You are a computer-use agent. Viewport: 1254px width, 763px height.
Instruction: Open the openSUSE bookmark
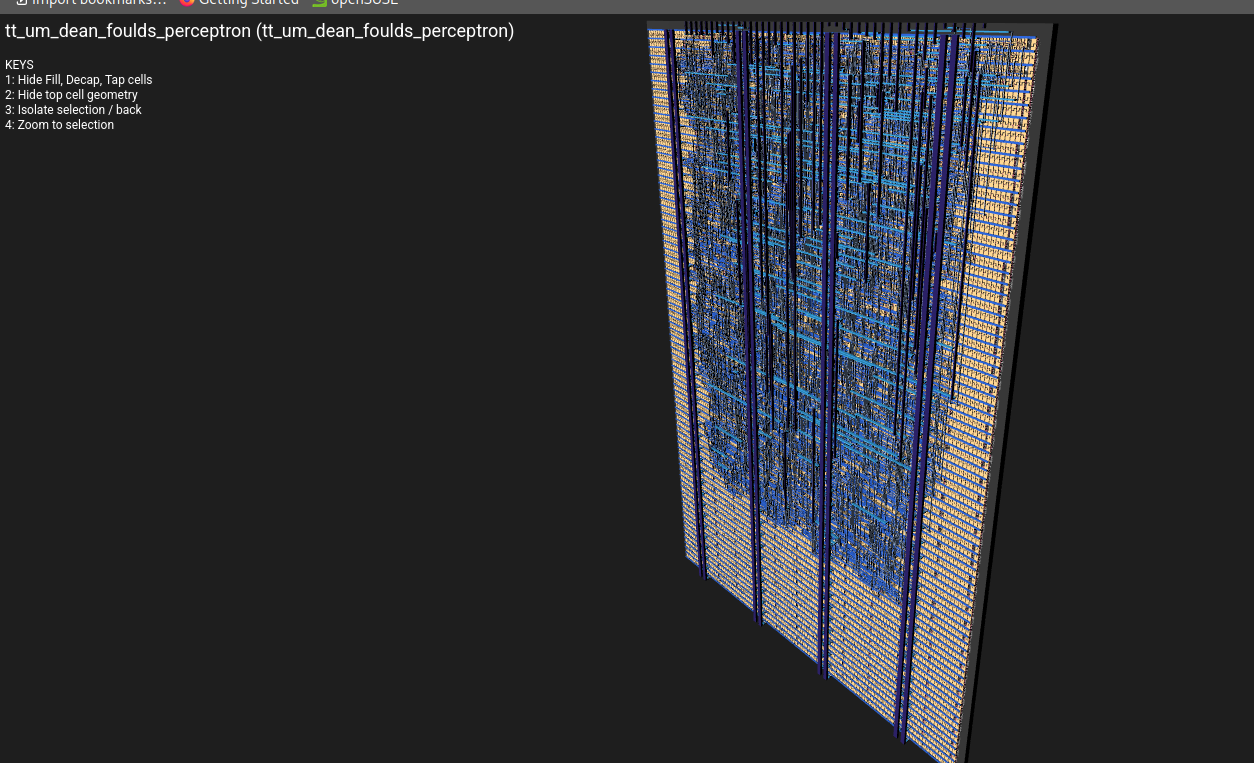coord(355,3)
